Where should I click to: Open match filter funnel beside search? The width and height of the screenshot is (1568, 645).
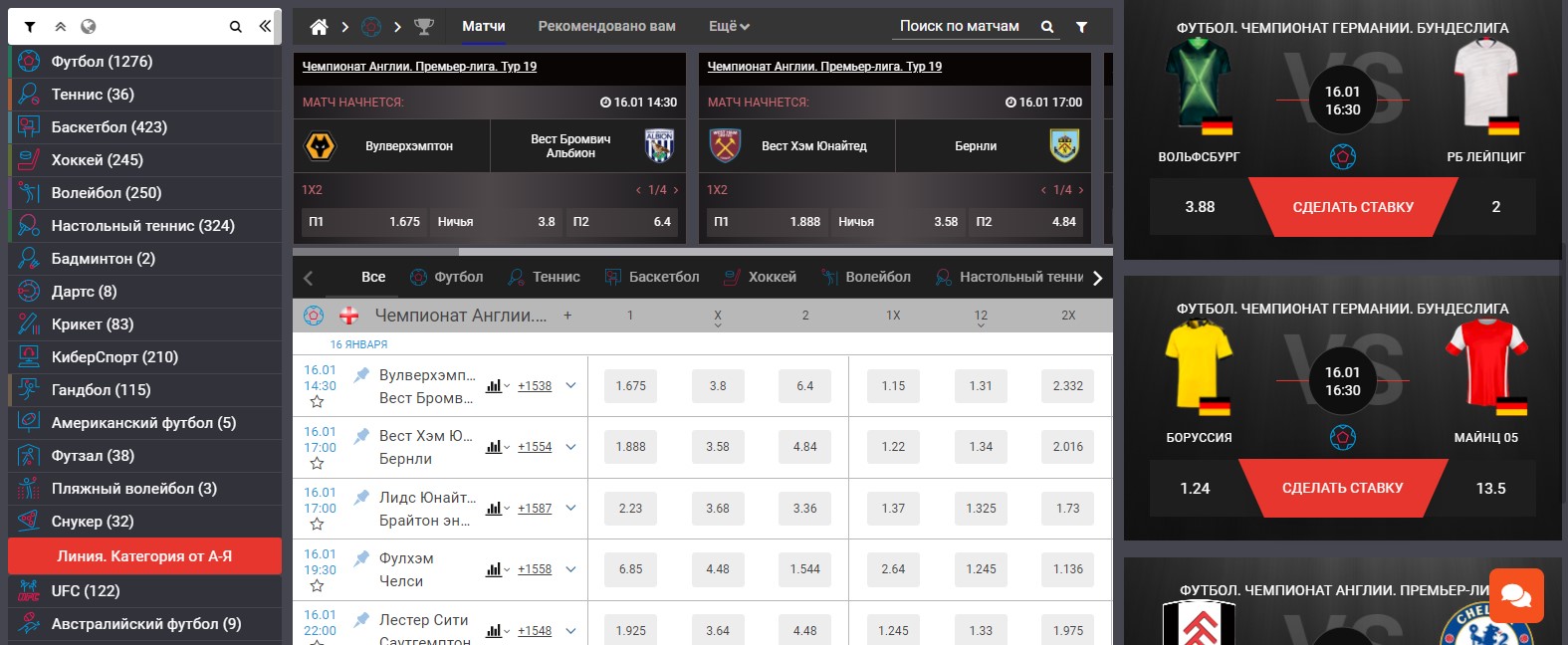tap(1081, 27)
